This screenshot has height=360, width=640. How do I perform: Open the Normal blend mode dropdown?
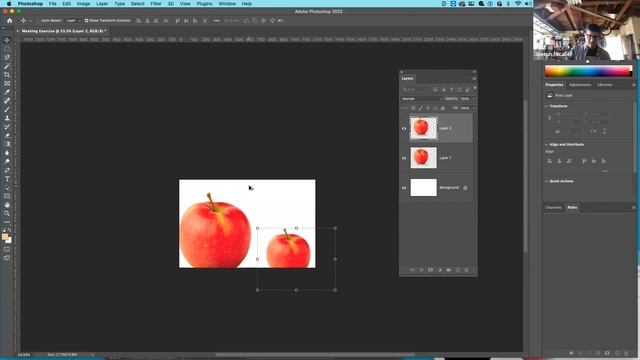point(422,99)
